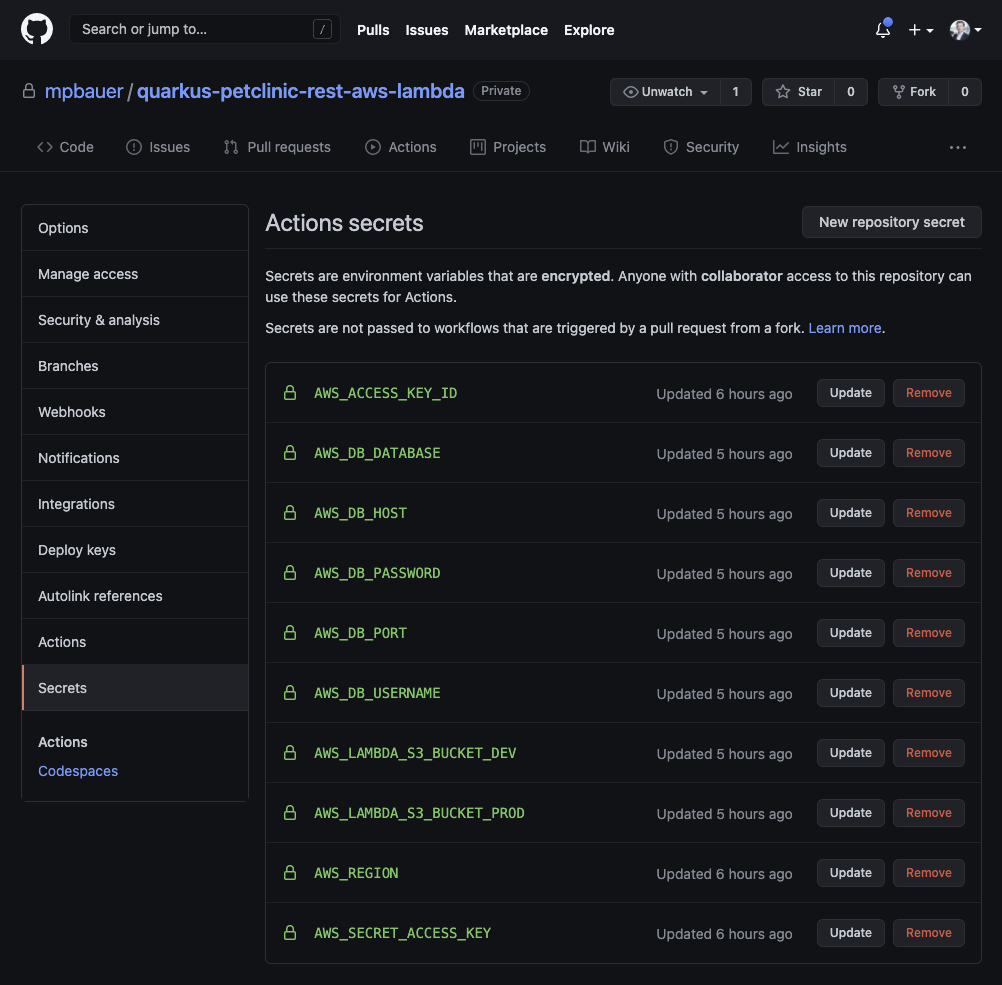Switch to the repository Issues tab
The image size is (1002, 985).
[158, 147]
